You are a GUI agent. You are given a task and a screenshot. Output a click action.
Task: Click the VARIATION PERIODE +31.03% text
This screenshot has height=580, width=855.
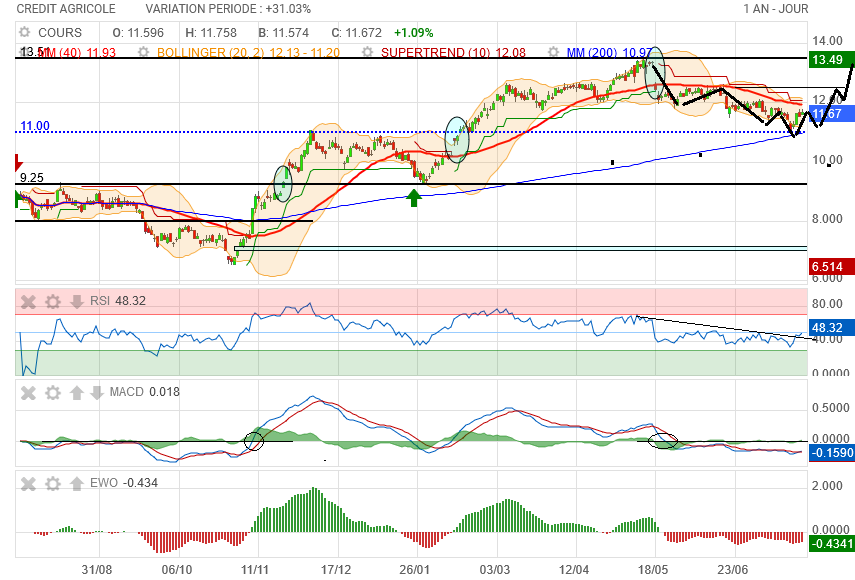pos(228,9)
